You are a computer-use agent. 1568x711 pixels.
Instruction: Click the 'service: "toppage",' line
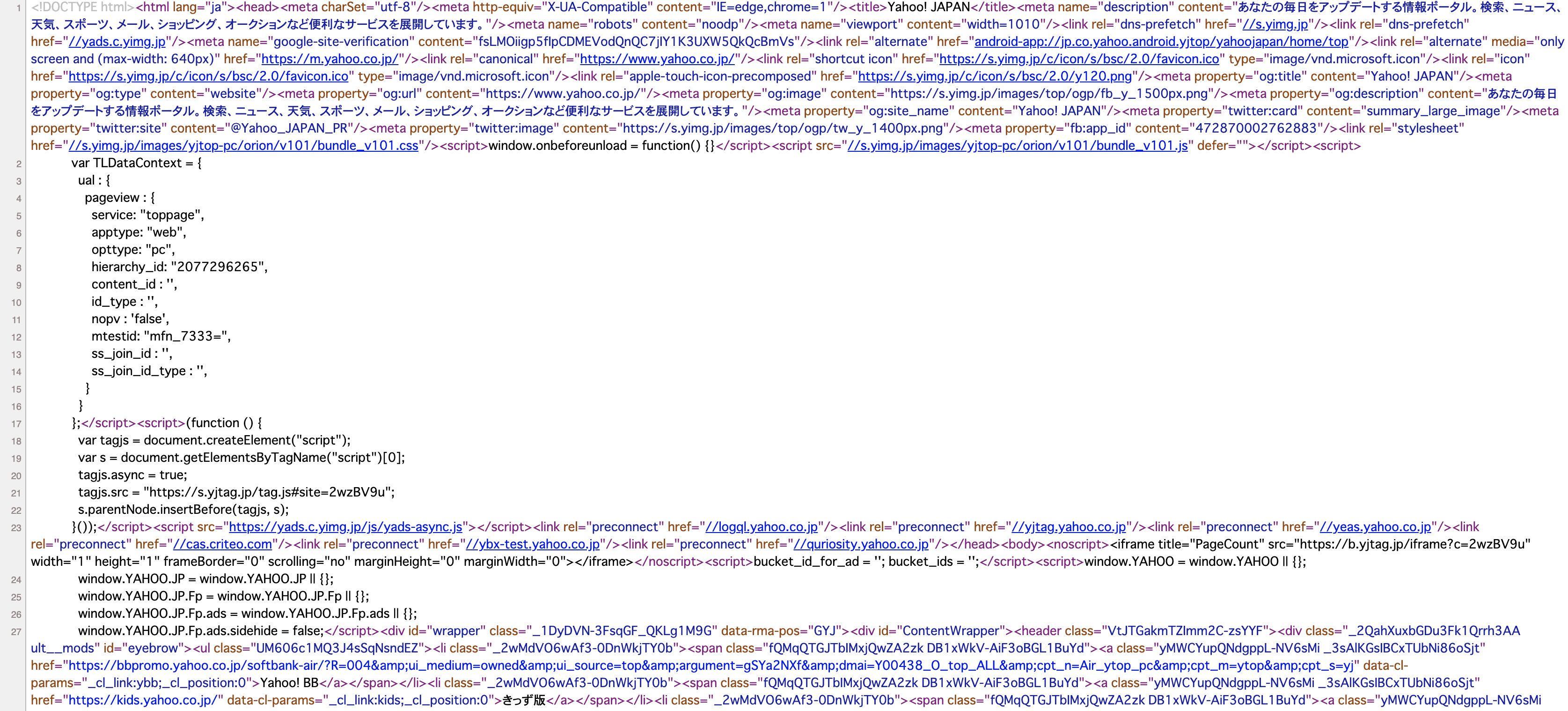[x=148, y=215]
